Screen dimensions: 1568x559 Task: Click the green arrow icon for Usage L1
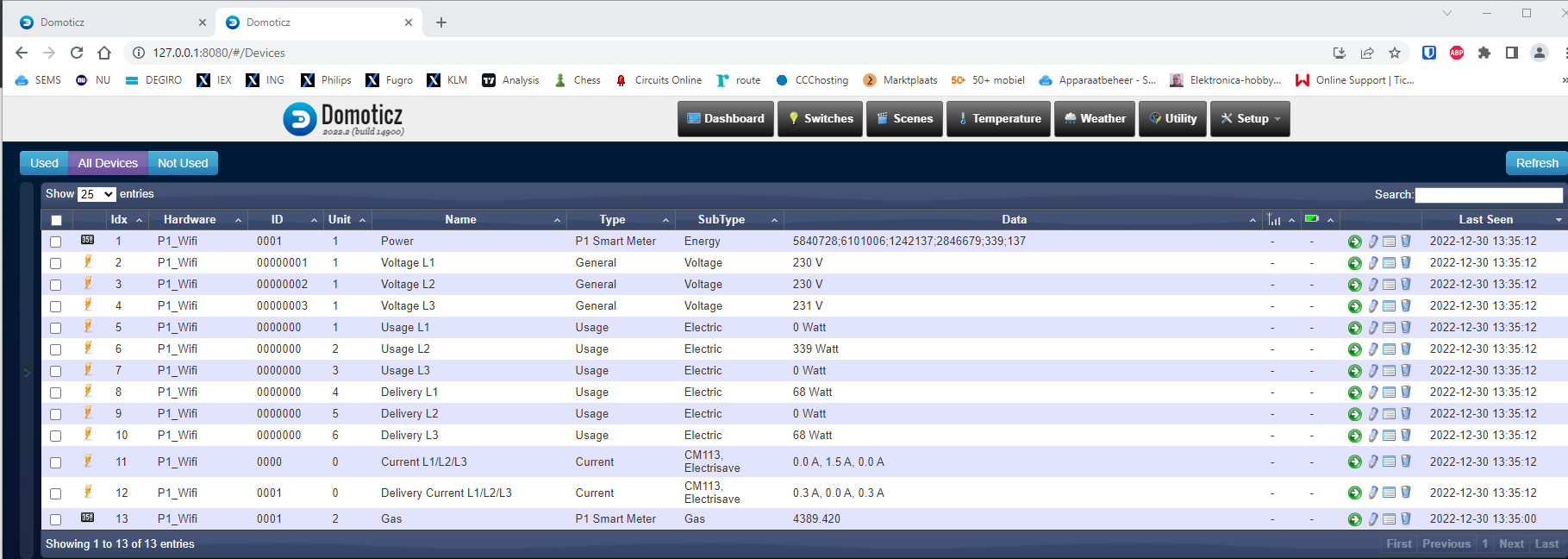[1355, 328]
